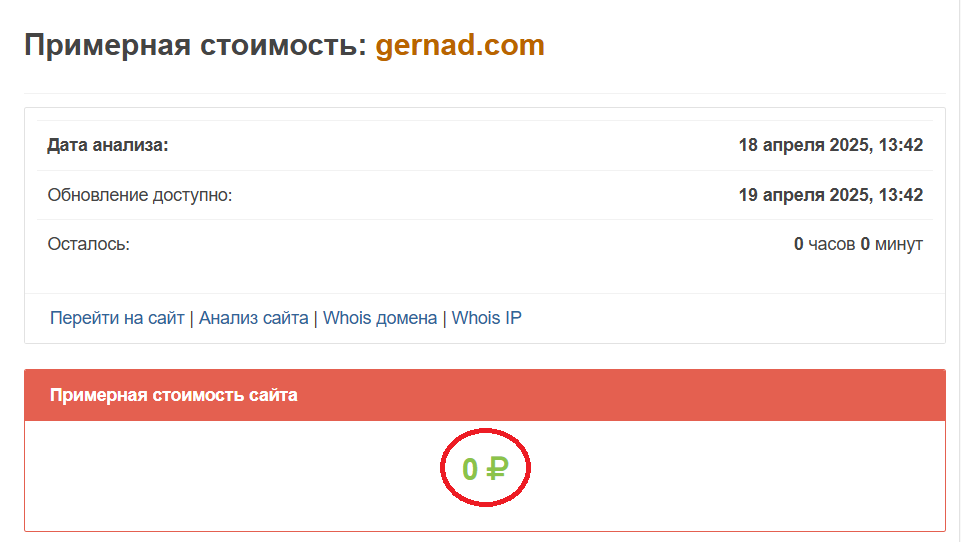Open the Whois IP link
Image resolution: width=961 pixels, height=542 pixels.
pos(486,318)
